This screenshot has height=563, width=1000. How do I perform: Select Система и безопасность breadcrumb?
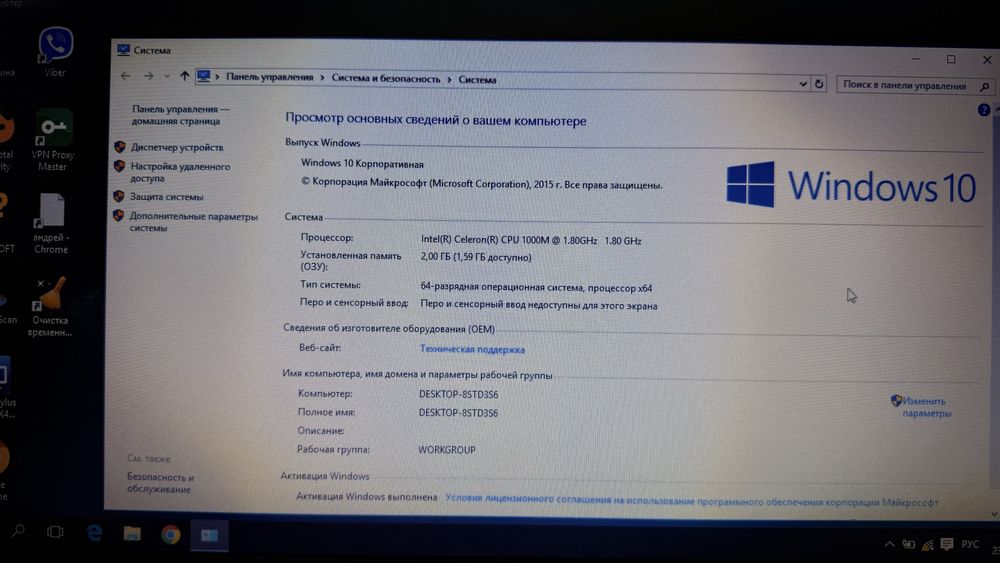point(386,78)
